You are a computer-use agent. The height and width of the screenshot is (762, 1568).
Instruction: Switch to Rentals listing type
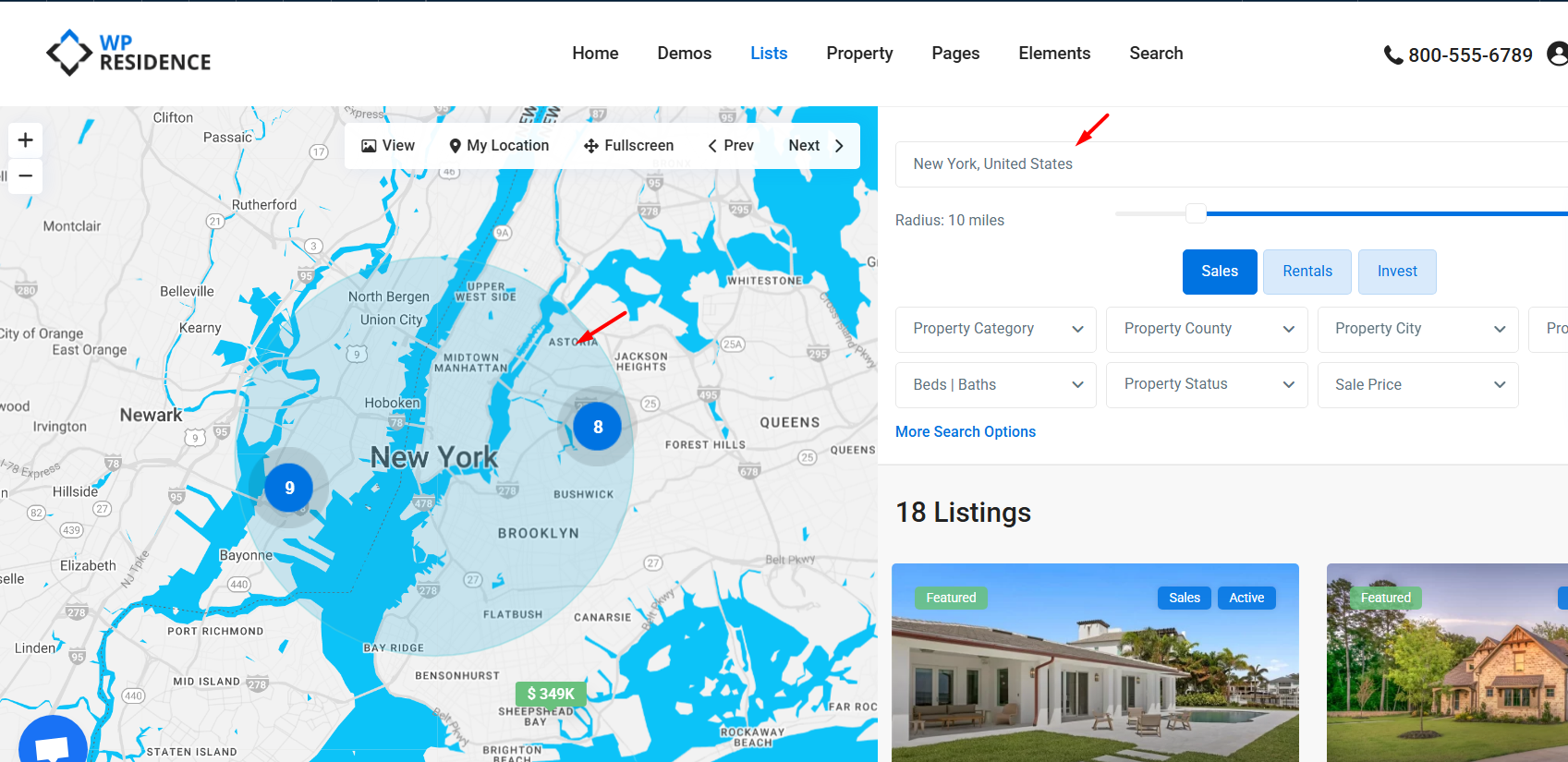(x=1307, y=272)
